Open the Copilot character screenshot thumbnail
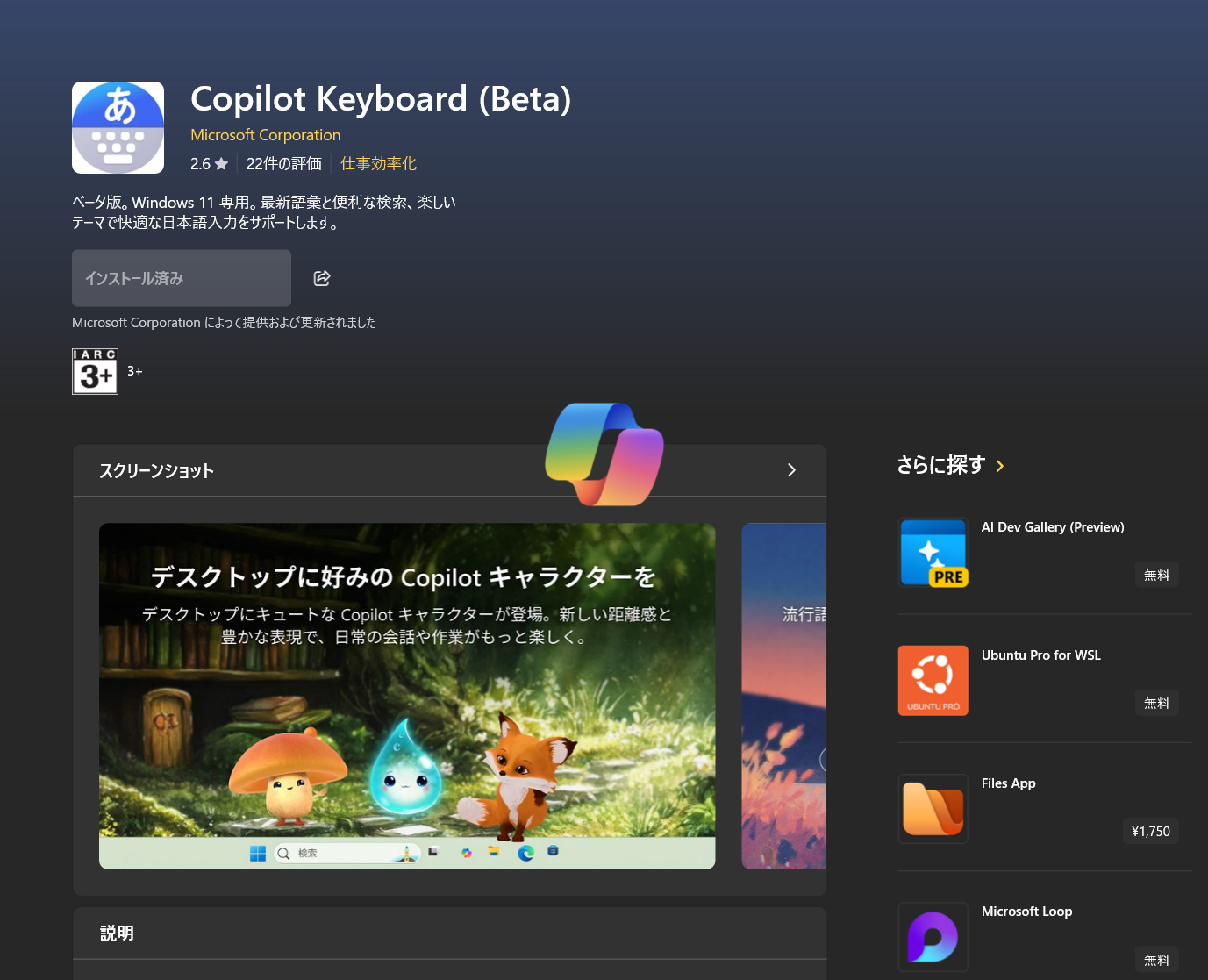 407,696
